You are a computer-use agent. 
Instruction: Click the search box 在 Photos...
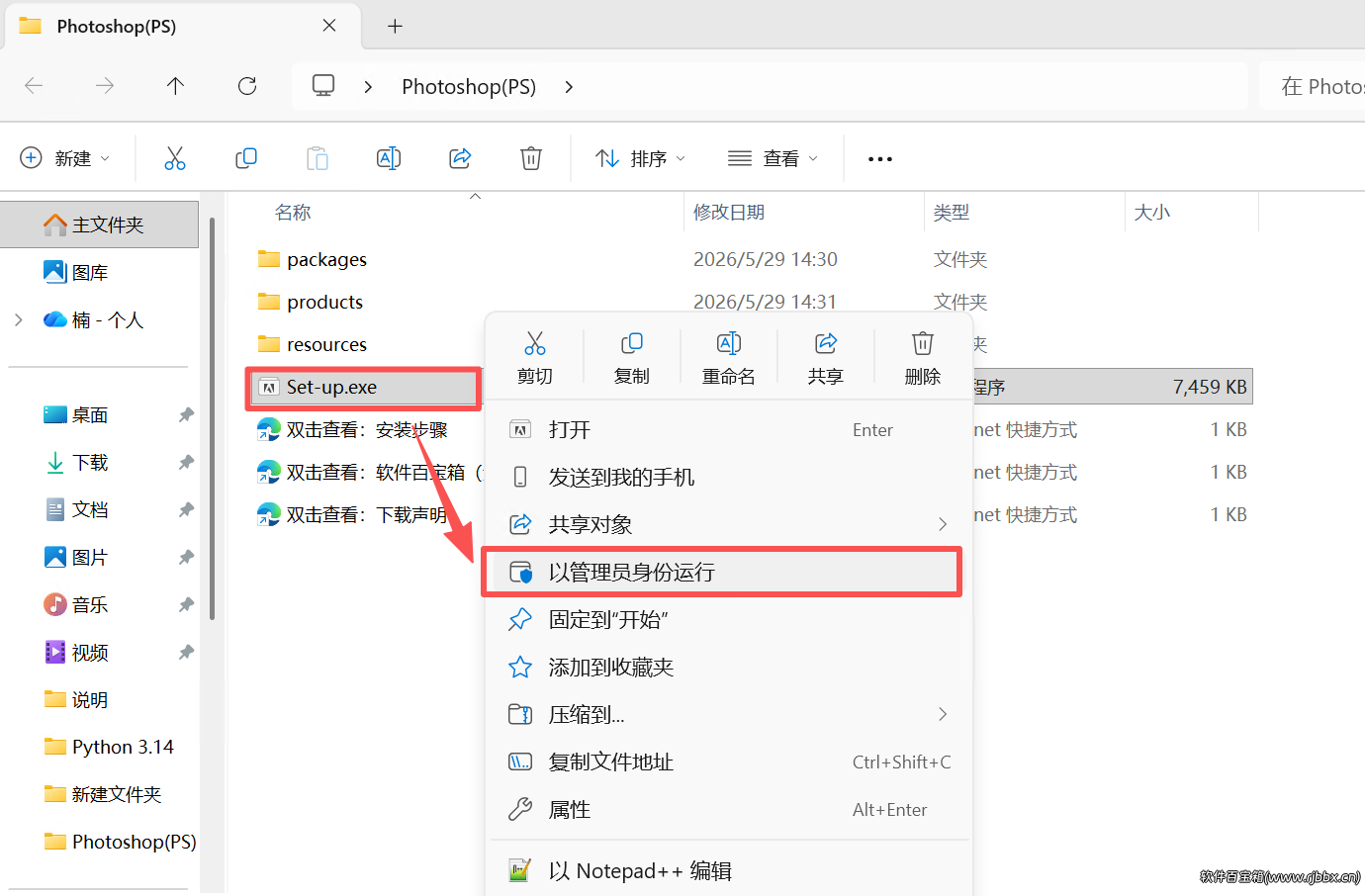(1312, 87)
